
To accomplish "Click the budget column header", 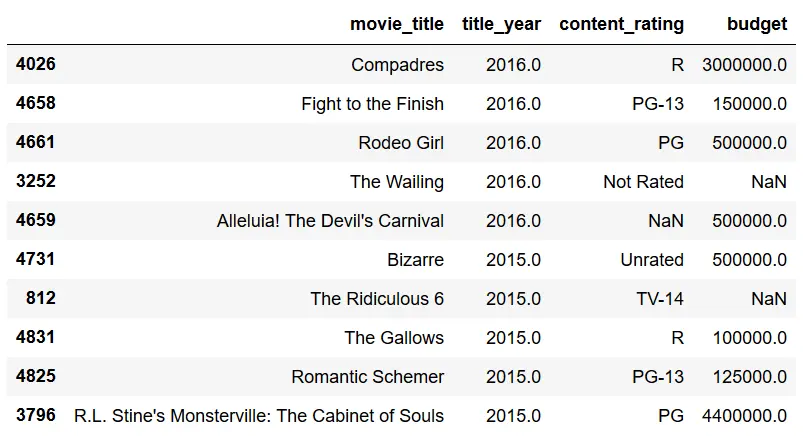I will [x=757, y=24].
